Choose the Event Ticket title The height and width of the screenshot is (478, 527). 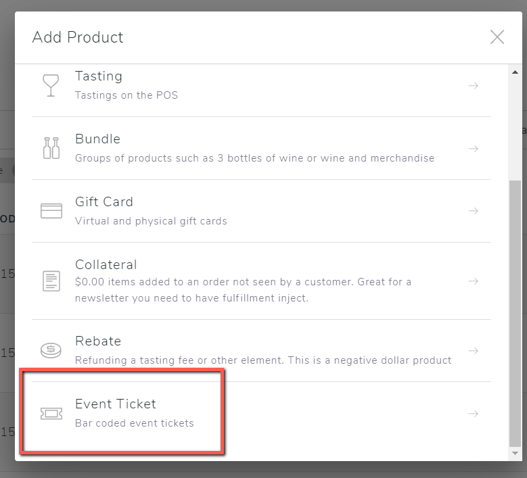point(115,404)
